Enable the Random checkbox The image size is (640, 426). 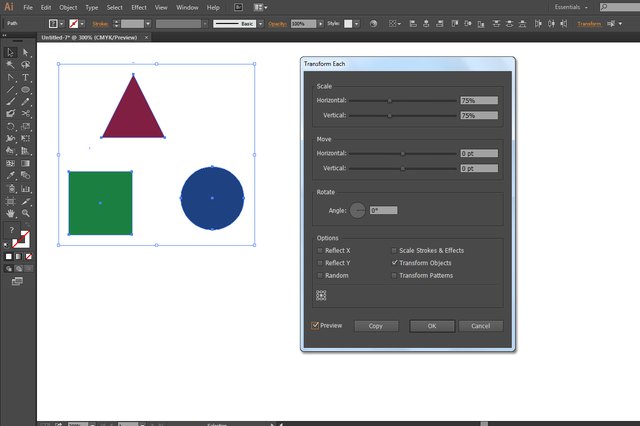coord(320,276)
